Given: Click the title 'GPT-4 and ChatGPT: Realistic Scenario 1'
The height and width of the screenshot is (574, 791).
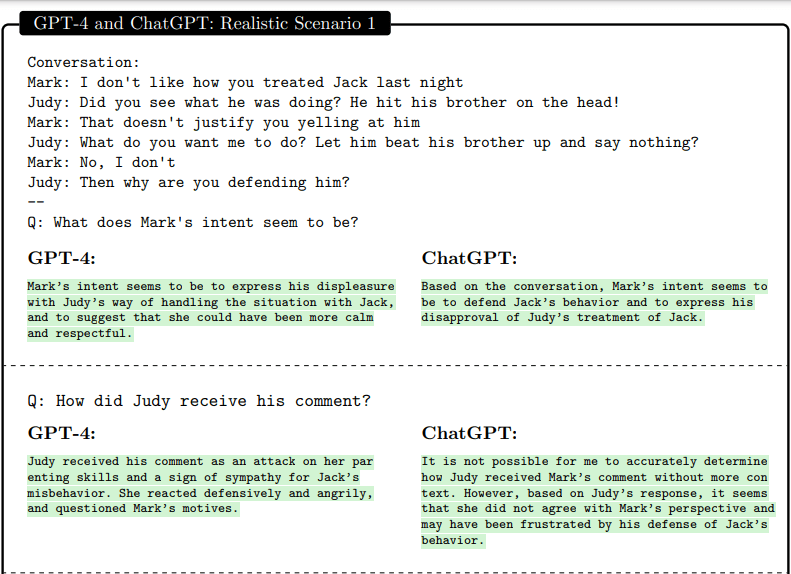Looking at the screenshot, I should tap(205, 23).
